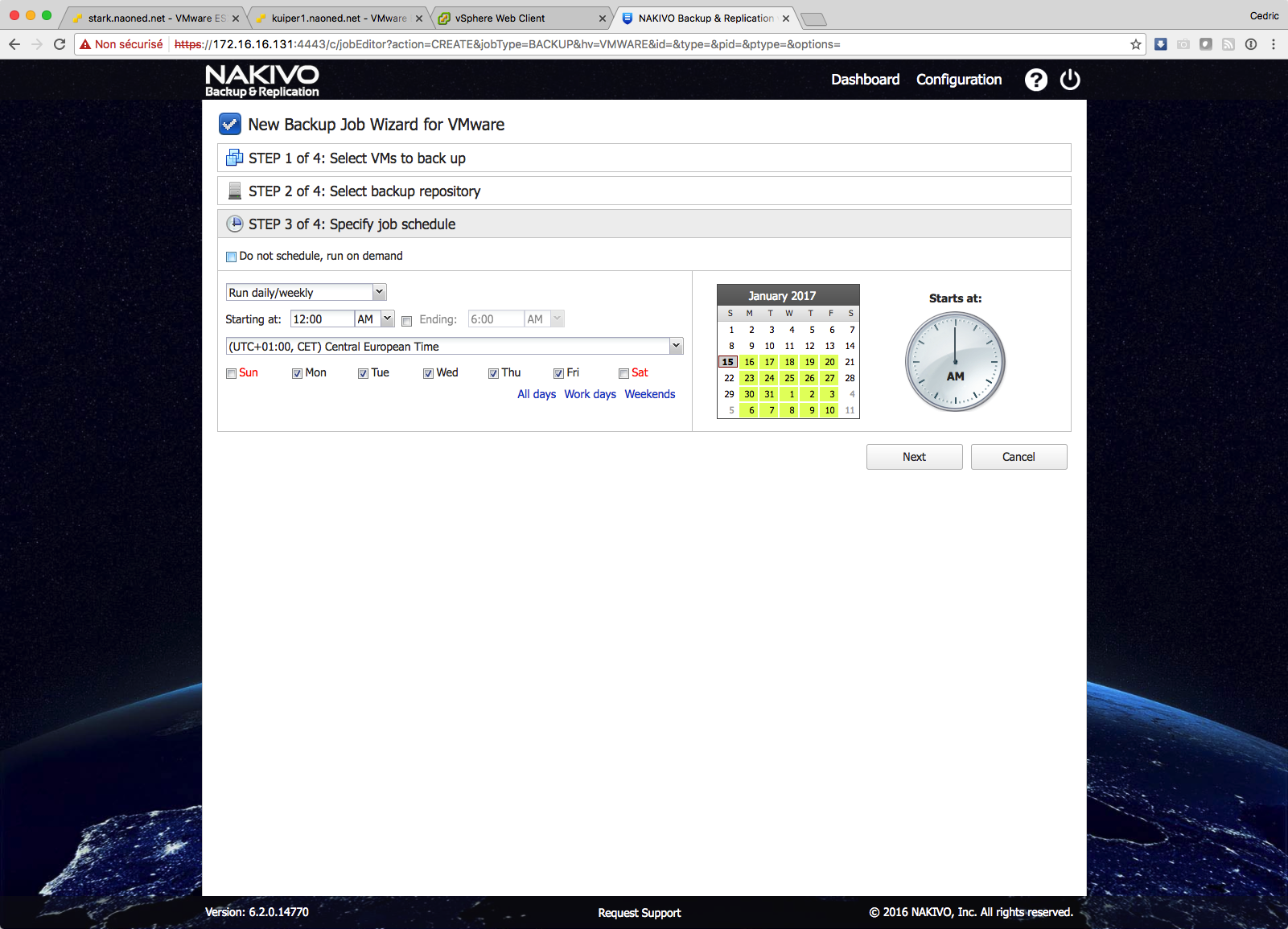This screenshot has width=1288, height=929.
Task: Click the help question mark icon
Action: (1035, 80)
